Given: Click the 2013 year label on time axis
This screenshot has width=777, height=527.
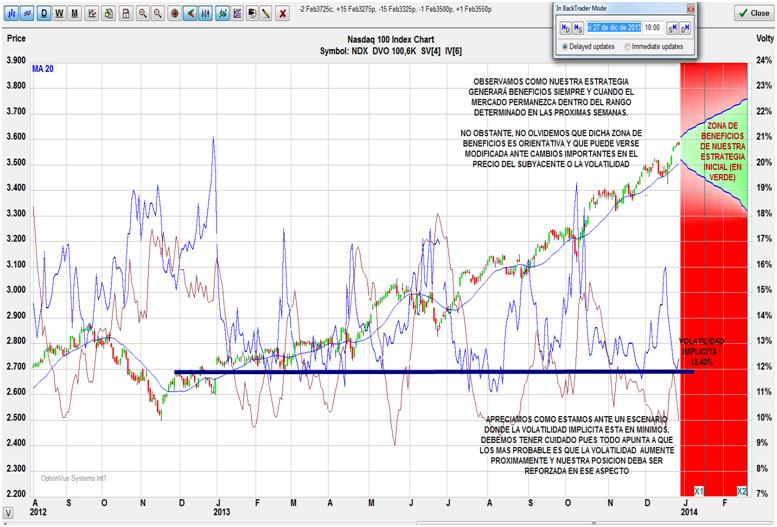Looking at the screenshot, I should [222, 512].
